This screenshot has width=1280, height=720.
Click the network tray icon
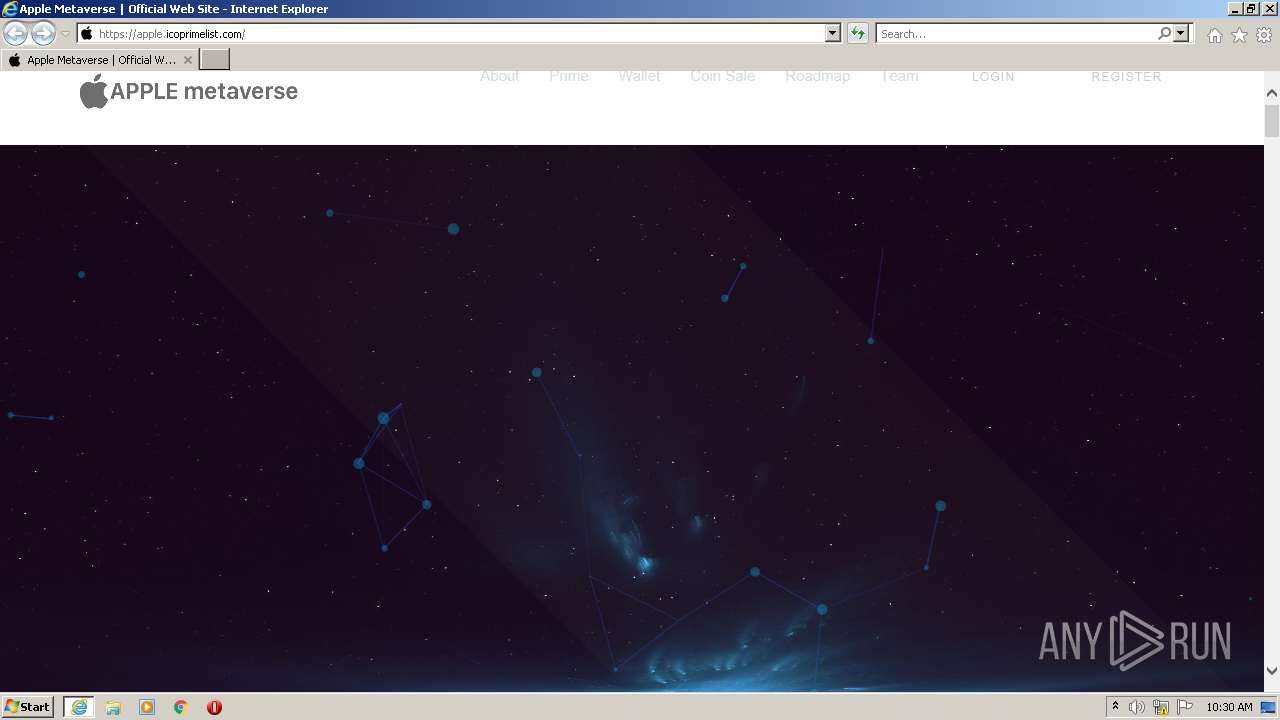pyautogui.click(x=1161, y=707)
